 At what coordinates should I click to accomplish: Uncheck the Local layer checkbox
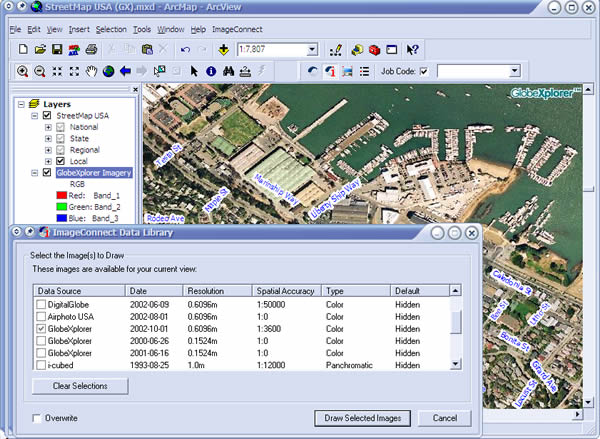[60, 161]
